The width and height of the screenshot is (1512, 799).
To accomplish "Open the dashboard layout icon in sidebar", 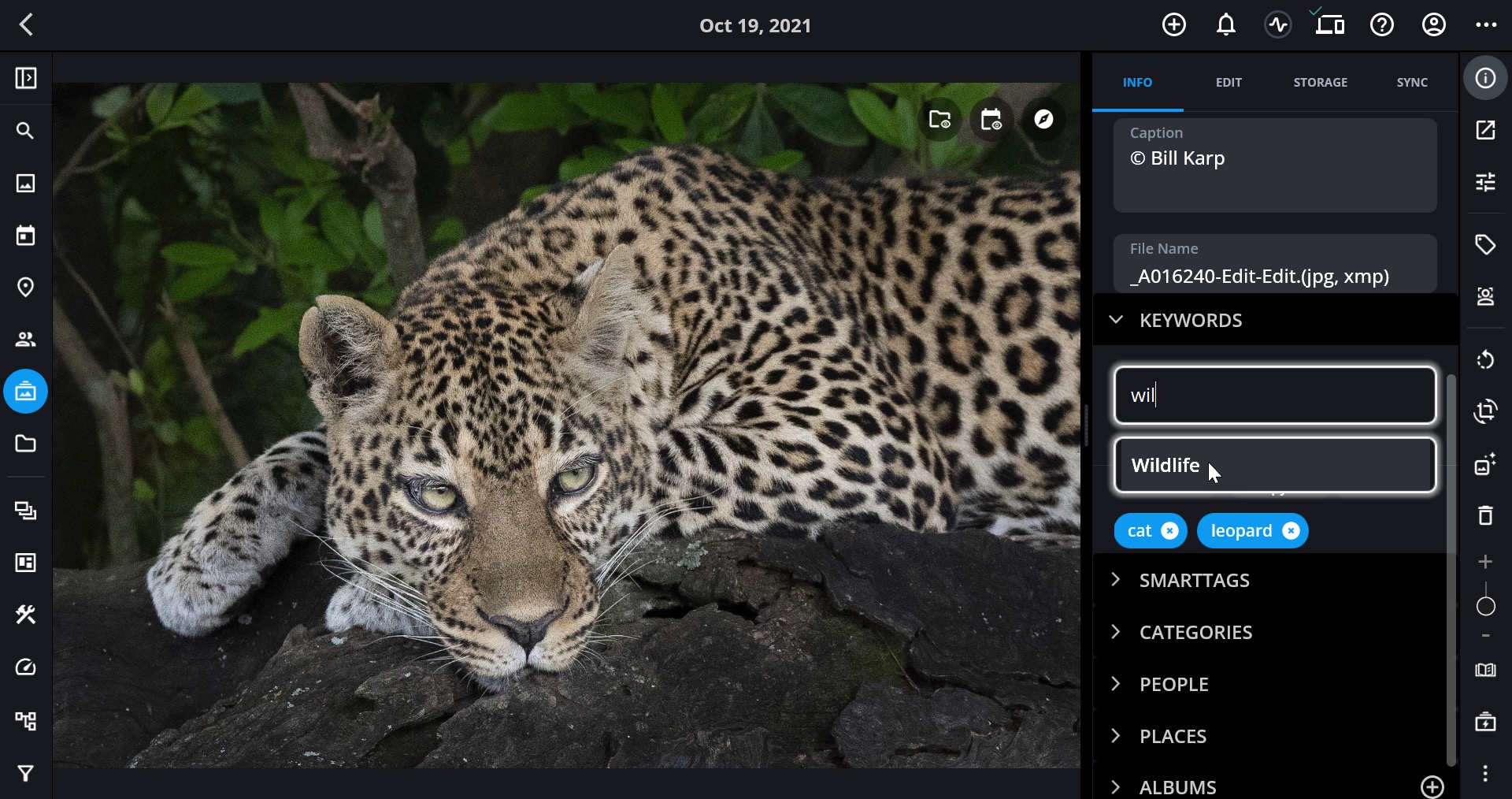I will 26,563.
